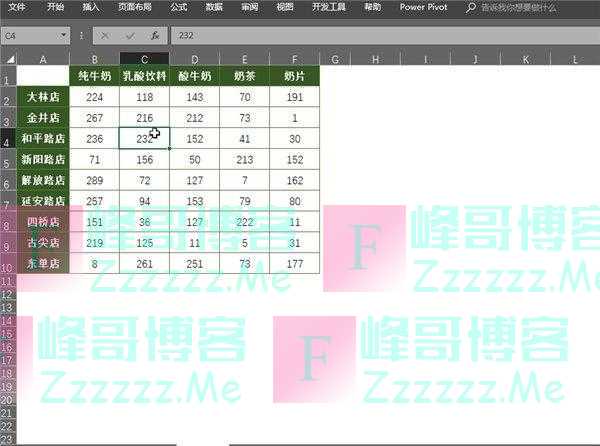Click the formula bar containing 232
The height and width of the screenshot is (446, 600).
[380, 35]
